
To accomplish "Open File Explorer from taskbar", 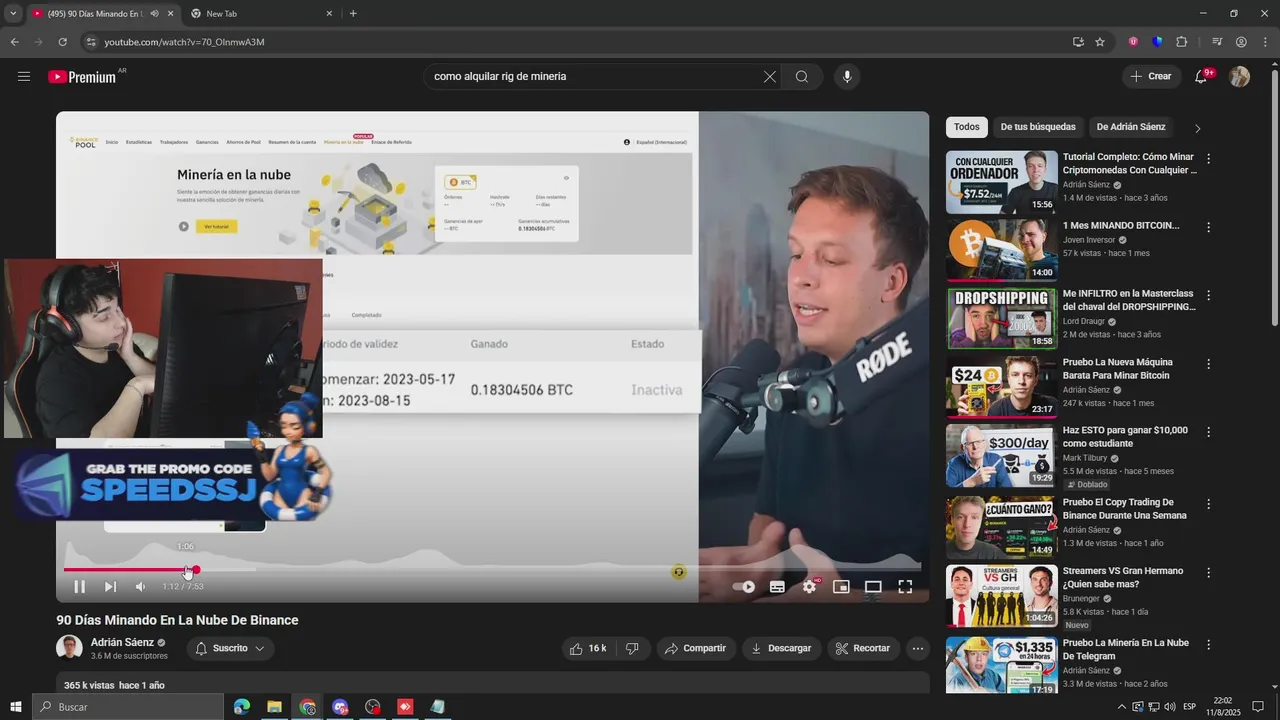I will (274, 707).
